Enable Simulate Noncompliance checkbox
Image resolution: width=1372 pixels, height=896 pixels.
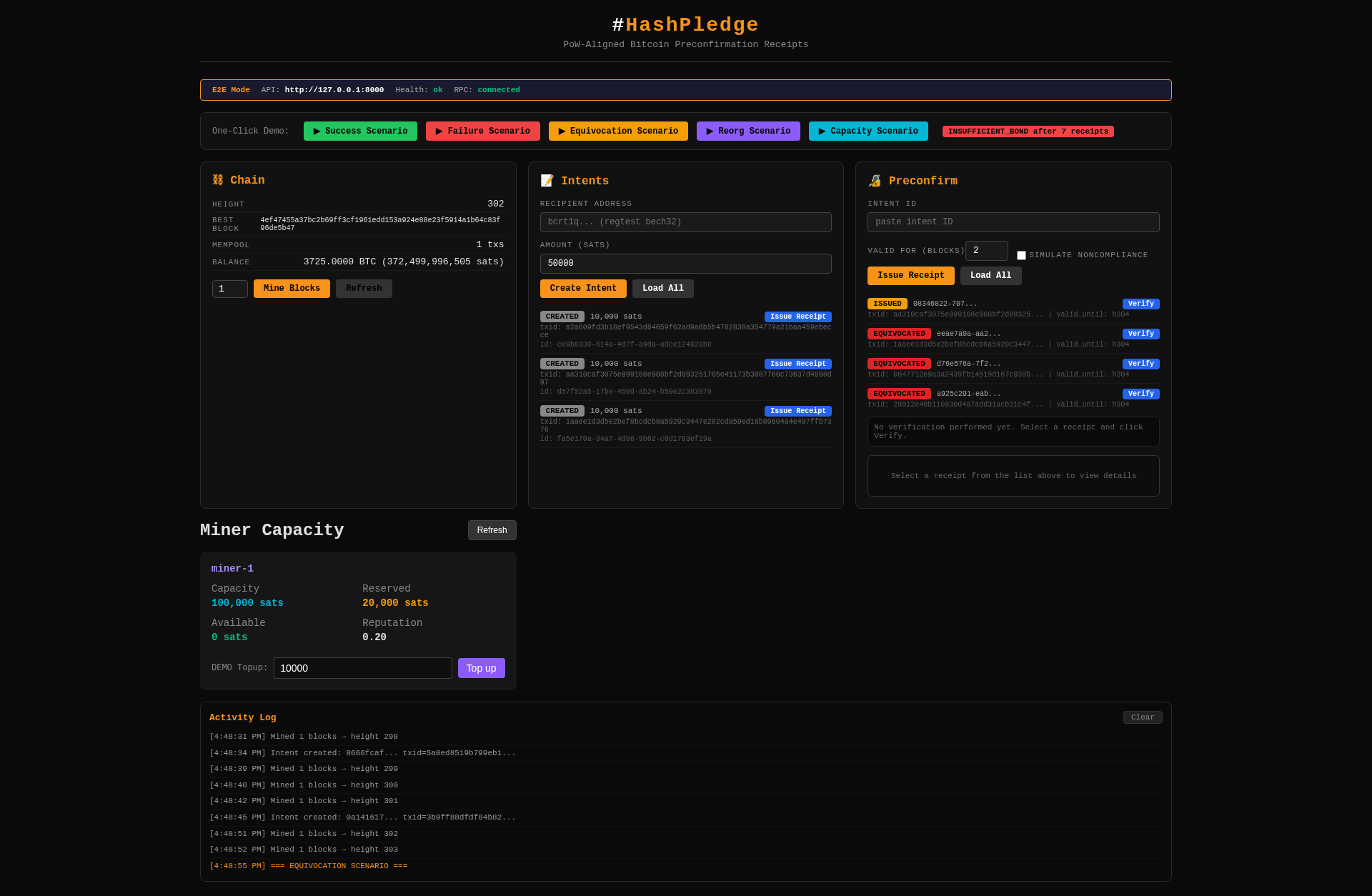click(x=1021, y=256)
